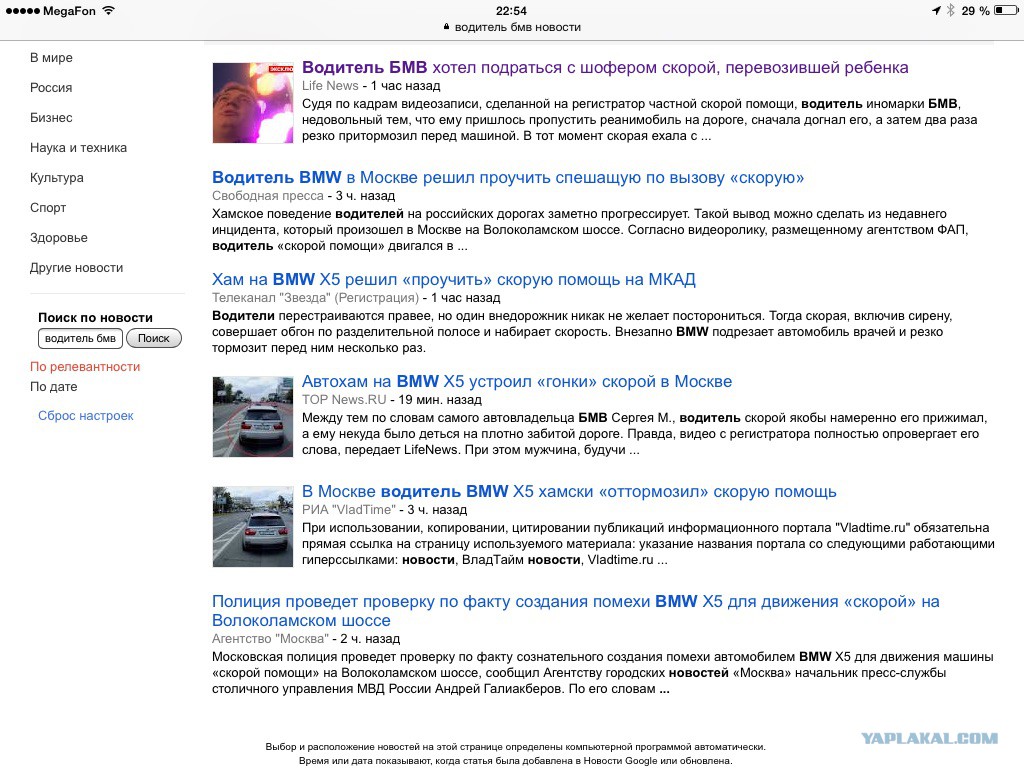Show 'Другие новости' category

(76, 268)
